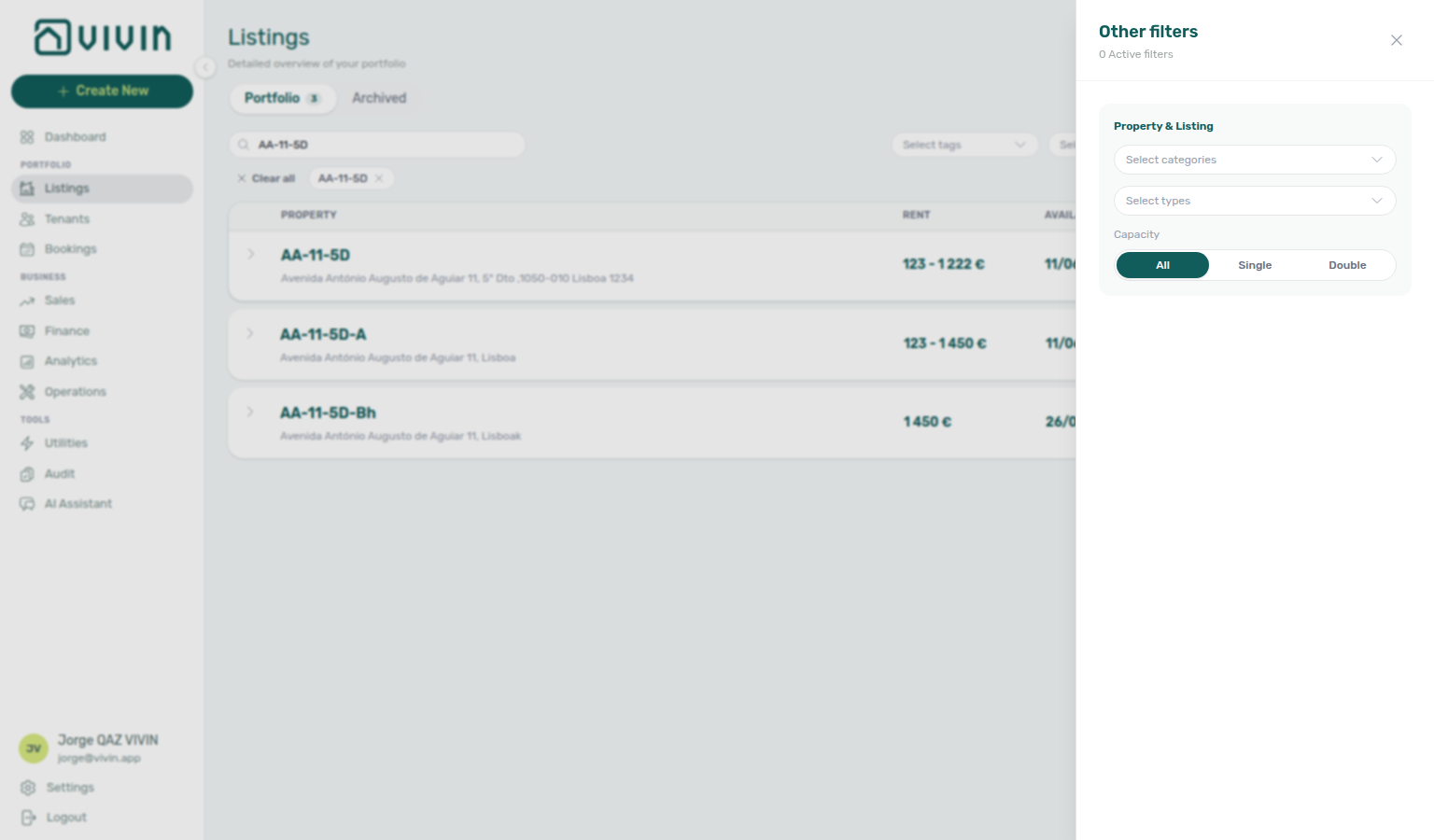The height and width of the screenshot is (840, 1434).
Task: Open the Select types dropdown
Action: [1255, 201]
